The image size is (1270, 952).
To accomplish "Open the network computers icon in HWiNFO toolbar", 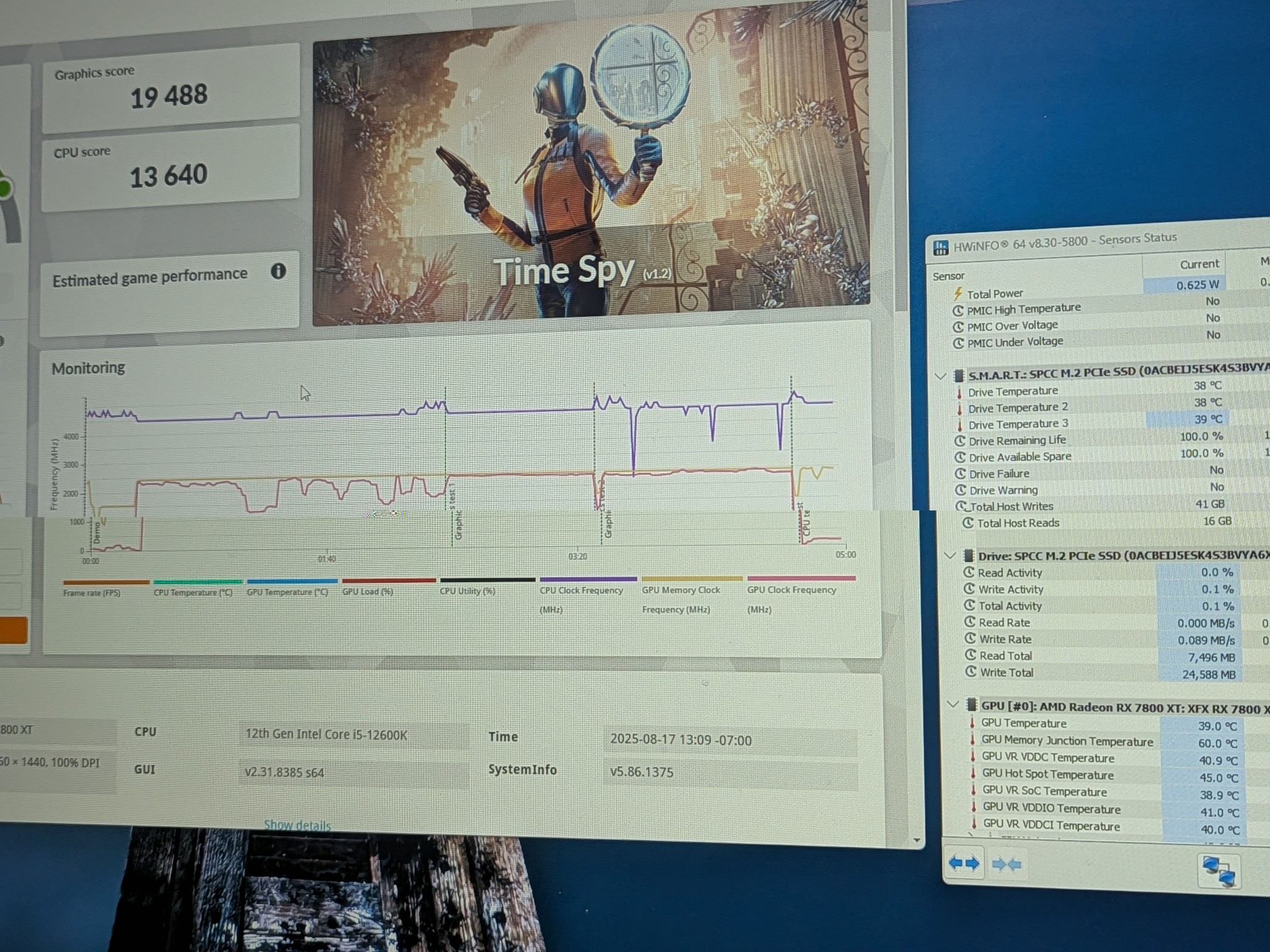I will click(x=1219, y=871).
